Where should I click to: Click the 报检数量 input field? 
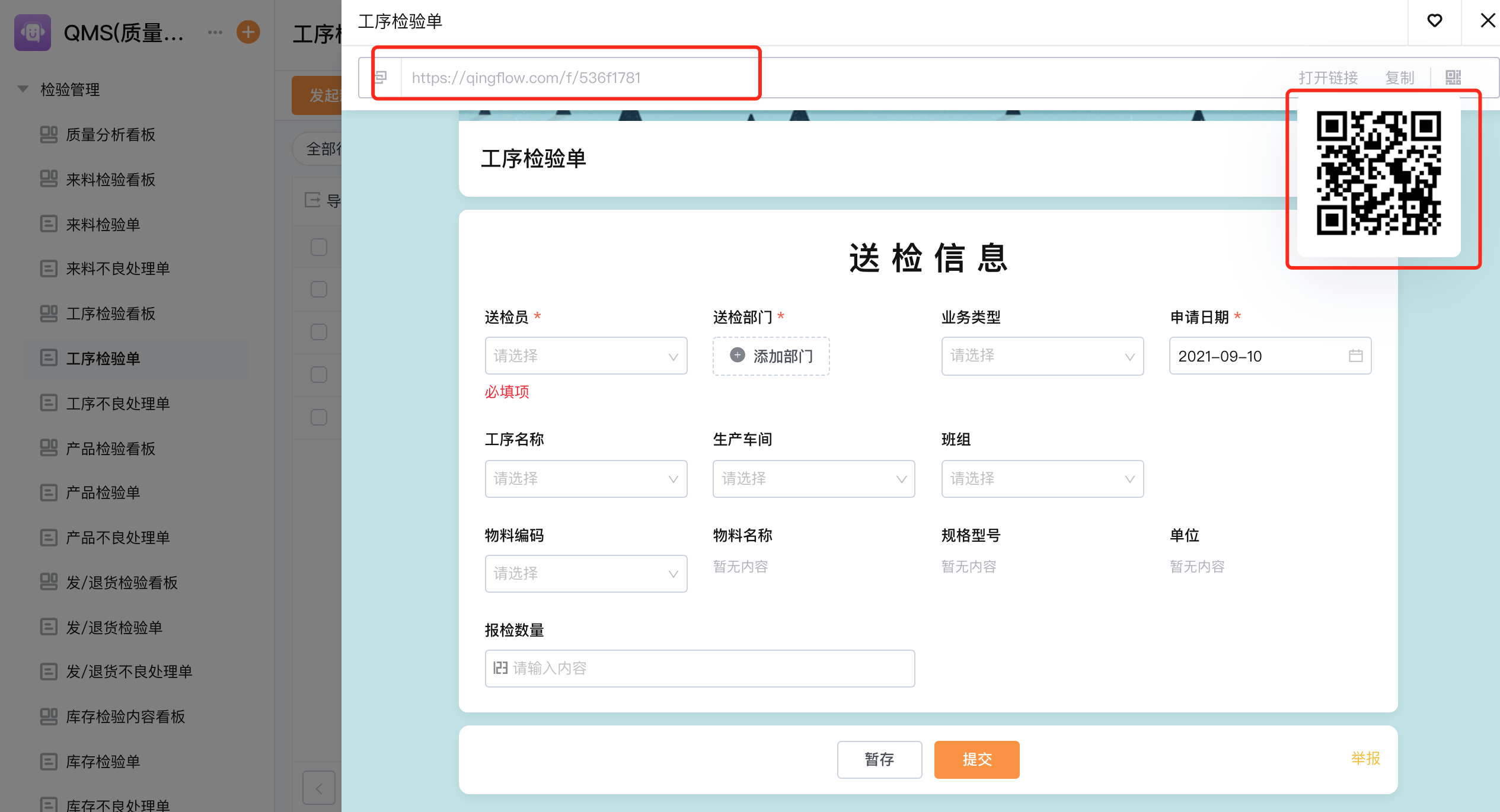coord(700,668)
